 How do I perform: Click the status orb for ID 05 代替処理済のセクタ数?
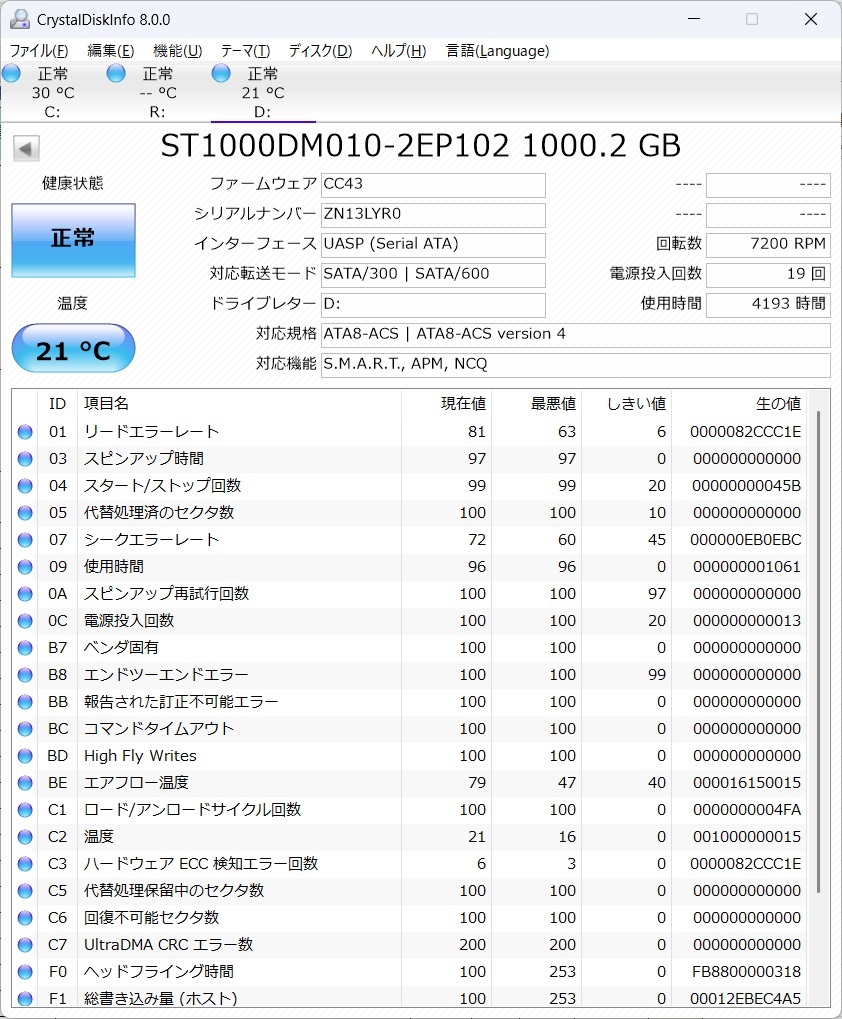click(x=25, y=513)
